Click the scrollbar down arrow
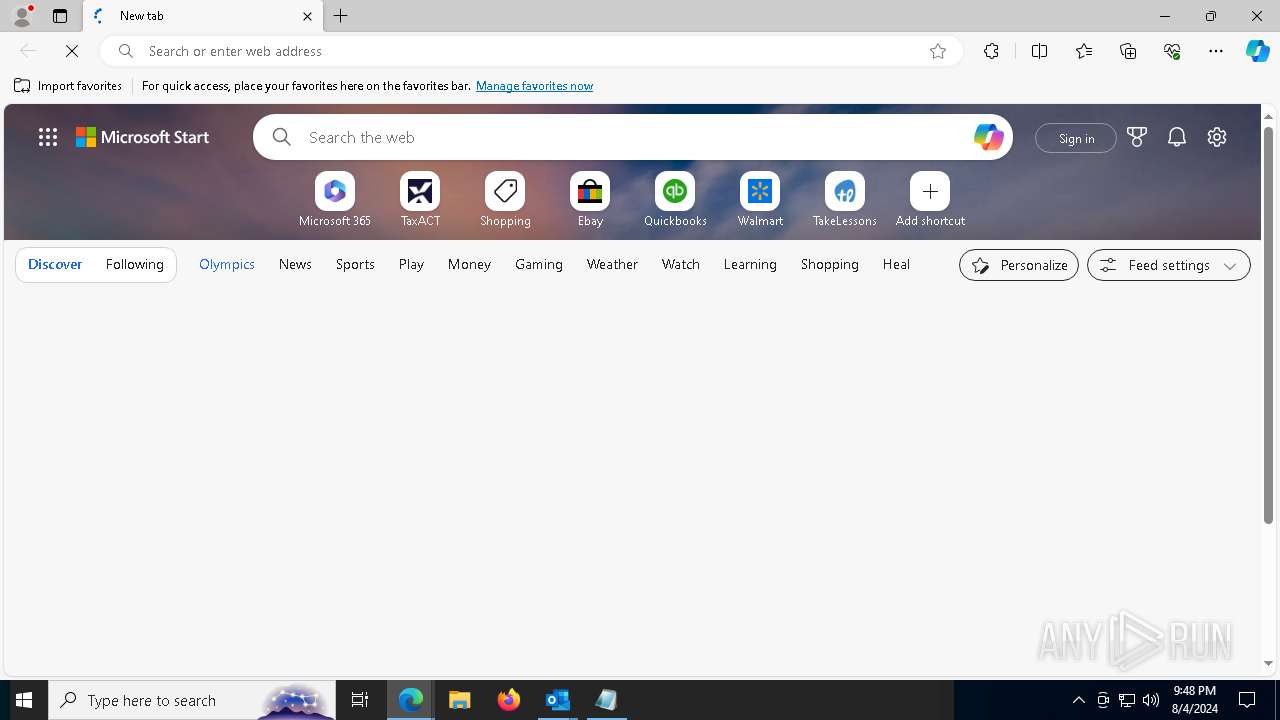This screenshot has height=720, width=1280. click(1268, 663)
